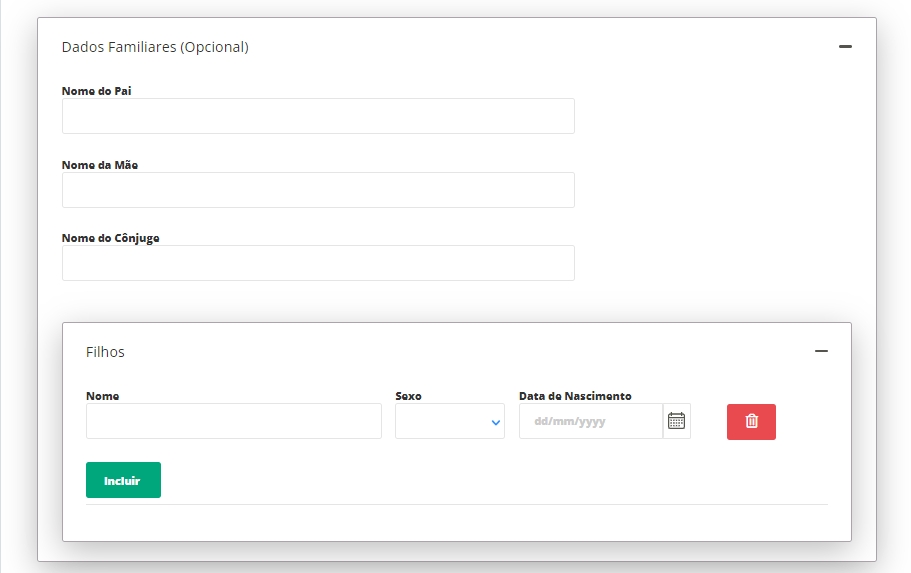The image size is (911, 573).
Task: Focus the Nome do Cônjuge text field
Action: coord(318,263)
